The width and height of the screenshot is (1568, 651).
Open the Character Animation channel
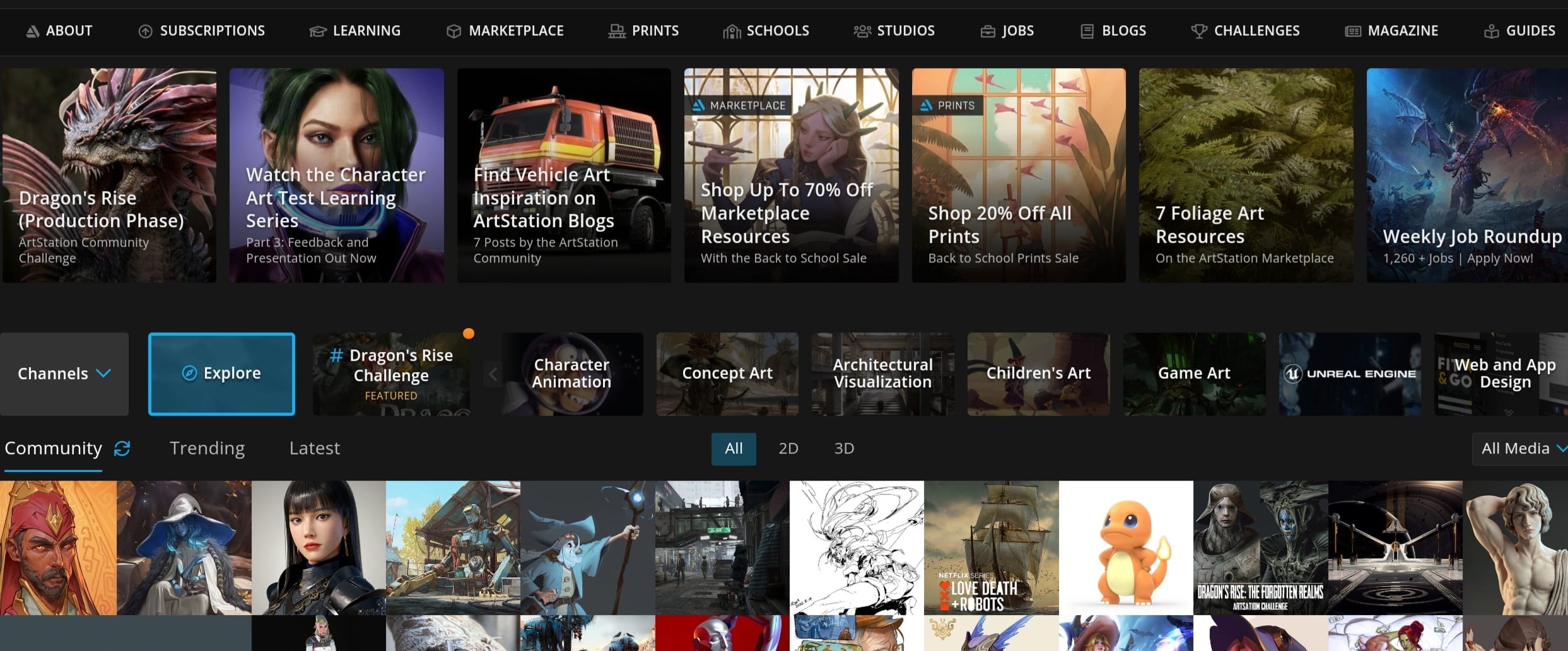(x=571, y=373)
